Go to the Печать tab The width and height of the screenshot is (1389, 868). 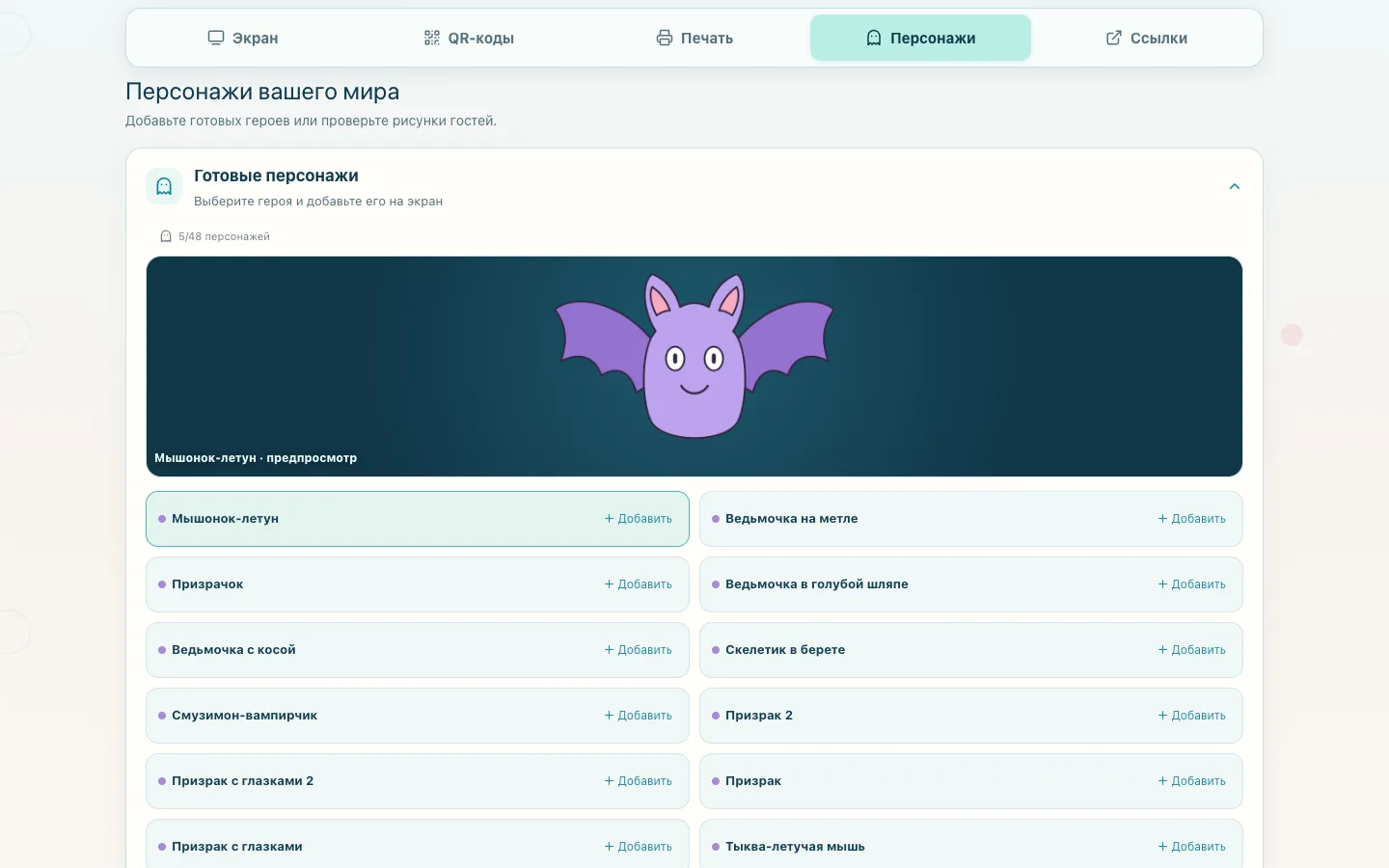tap(694, 38)
